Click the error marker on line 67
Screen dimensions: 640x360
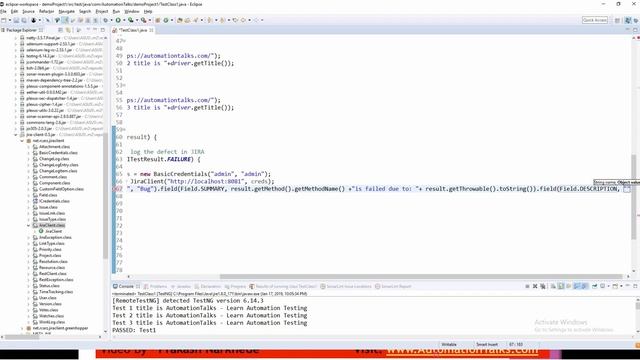114,189
